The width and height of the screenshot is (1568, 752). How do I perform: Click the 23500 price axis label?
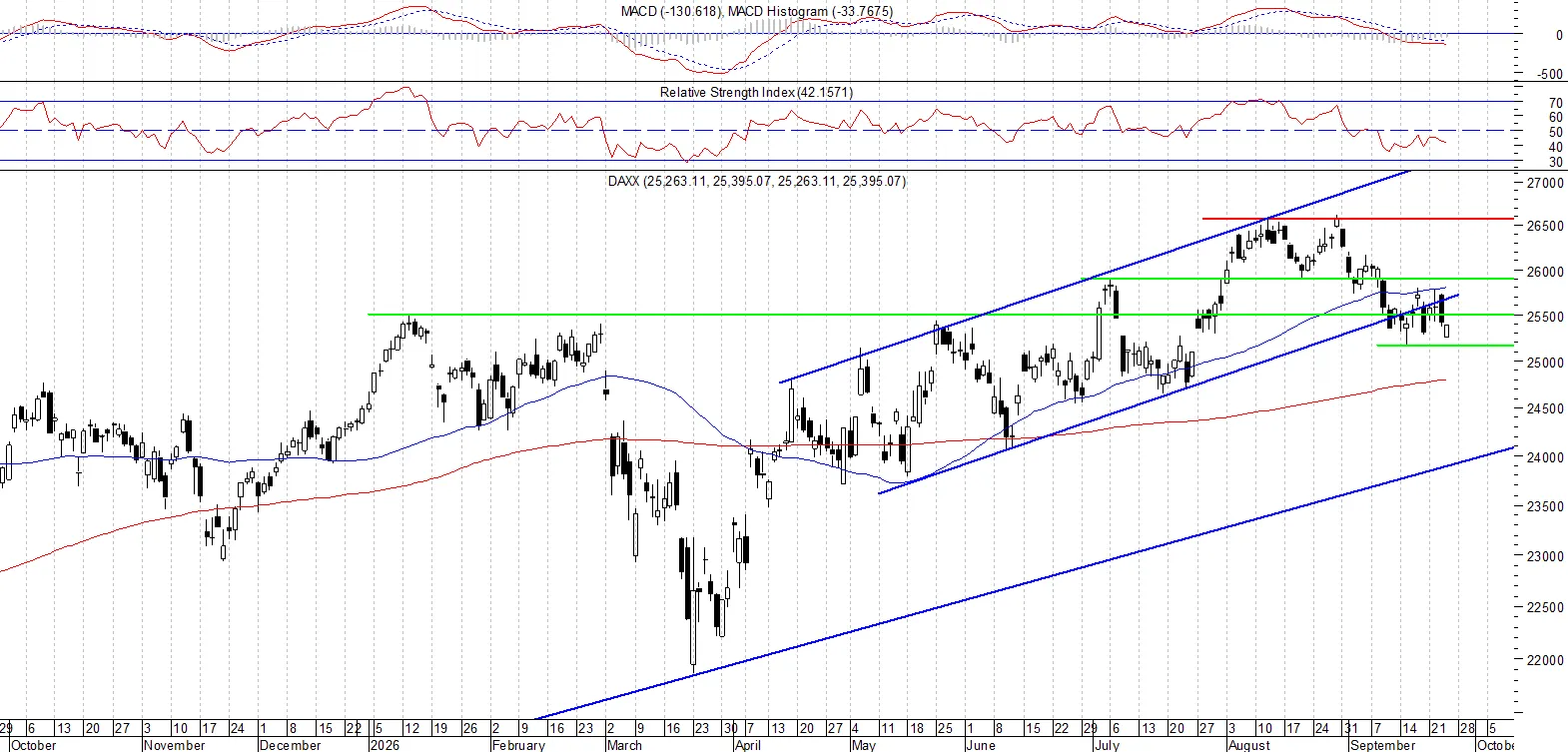1546,506
